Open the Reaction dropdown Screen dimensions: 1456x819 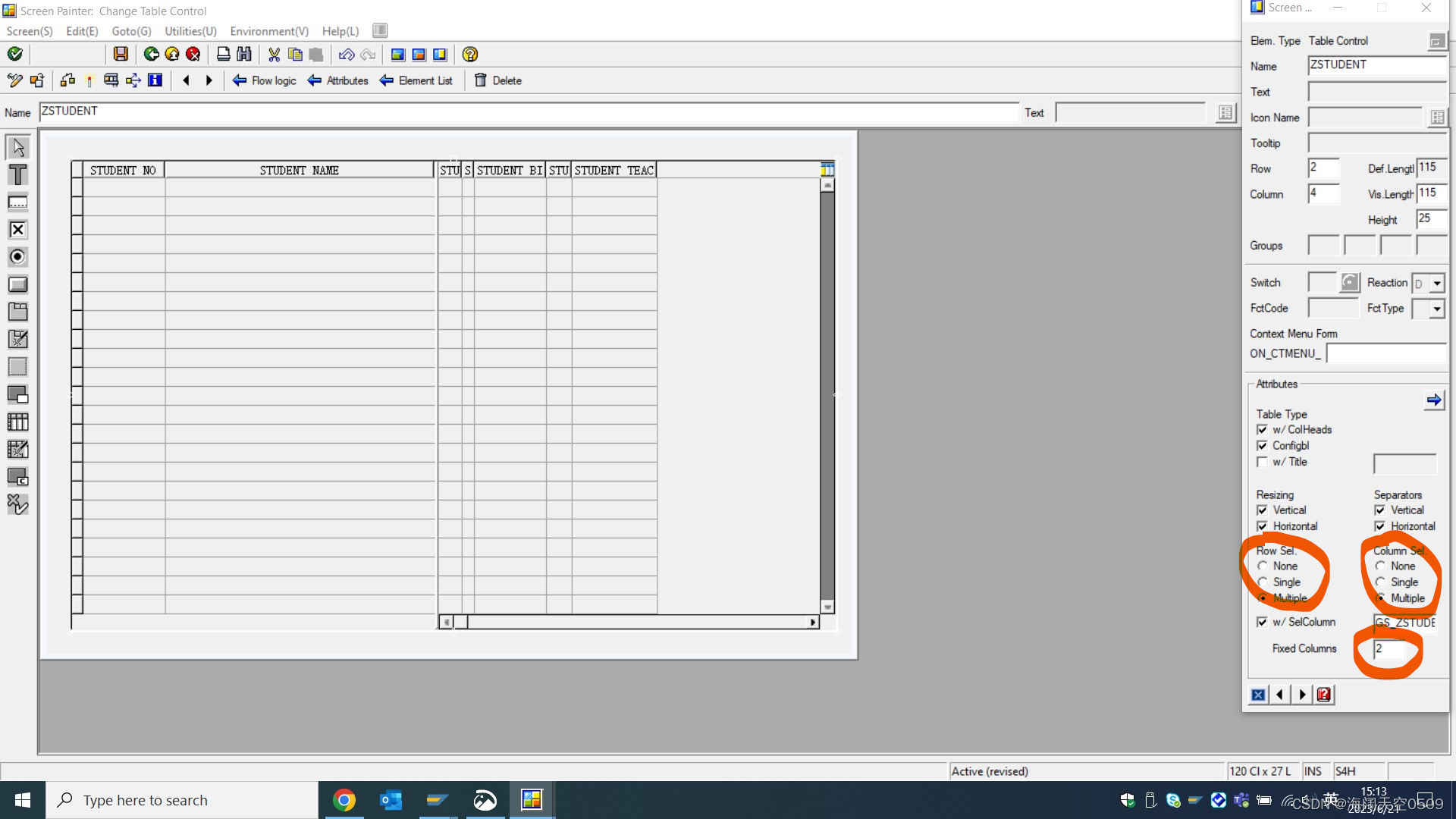pos(1436,284)
